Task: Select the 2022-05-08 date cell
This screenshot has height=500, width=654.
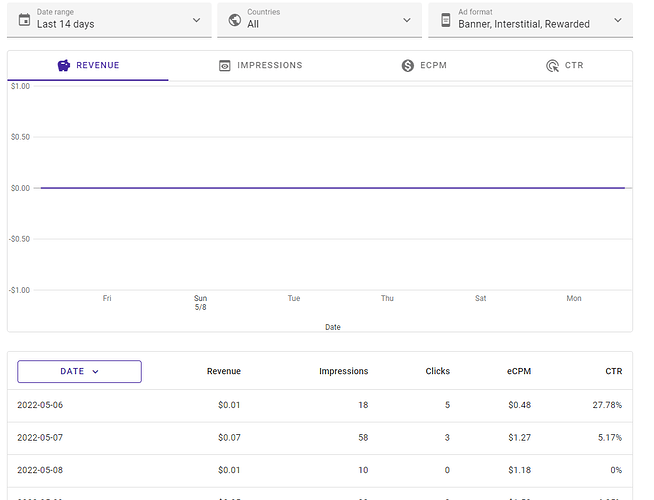Action: (x=40, y=470)
